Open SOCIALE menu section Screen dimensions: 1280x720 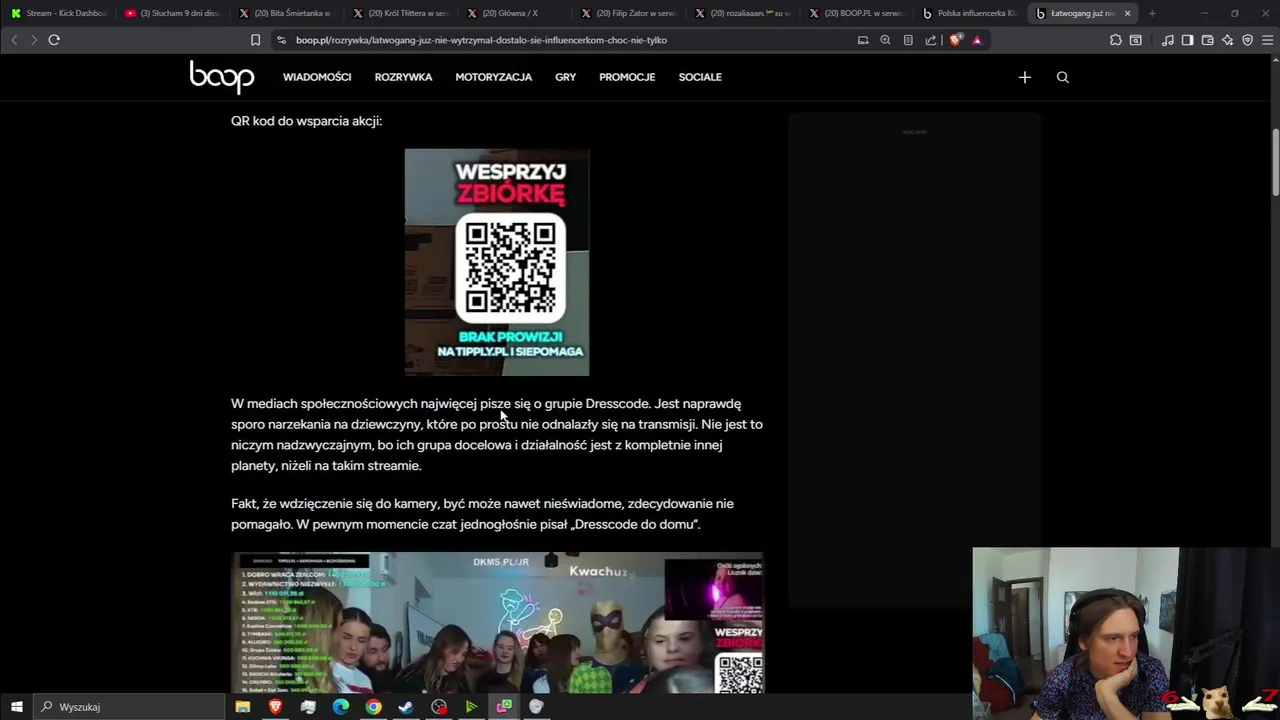700,77
